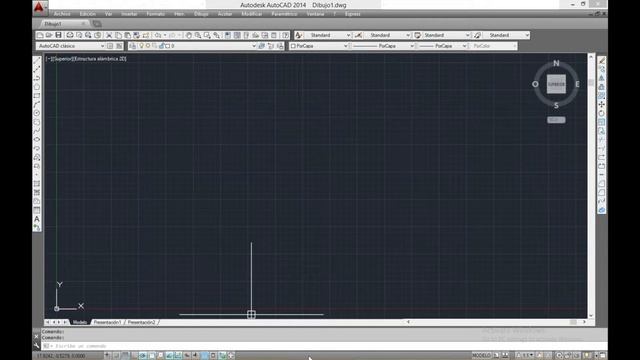Click the Table Style icon beside Standard
Image resolution: width=640 pixels, height=360 pixels.
point(418,36)
